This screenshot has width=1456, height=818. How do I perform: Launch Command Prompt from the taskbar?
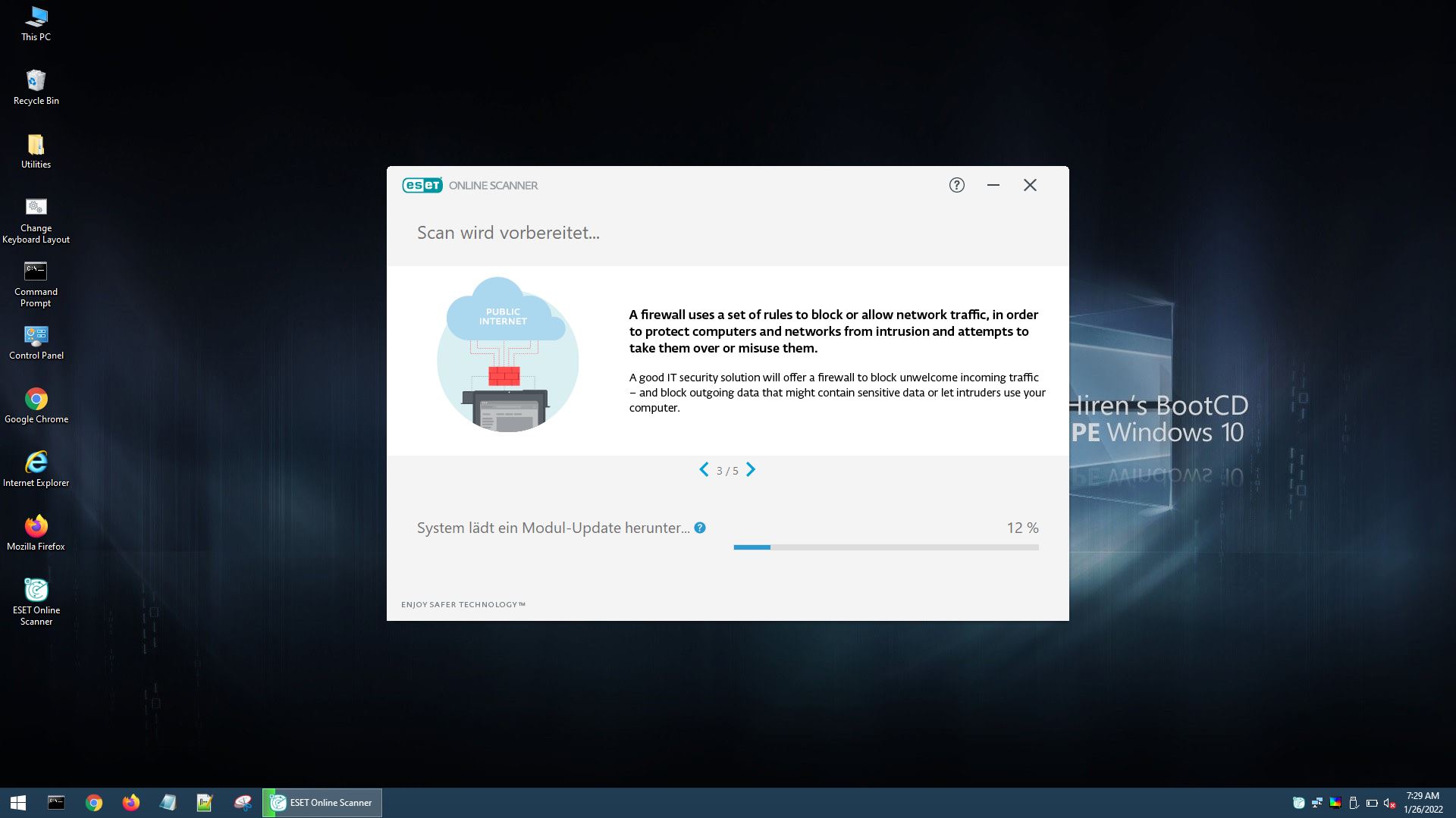[x=56, y=803]
